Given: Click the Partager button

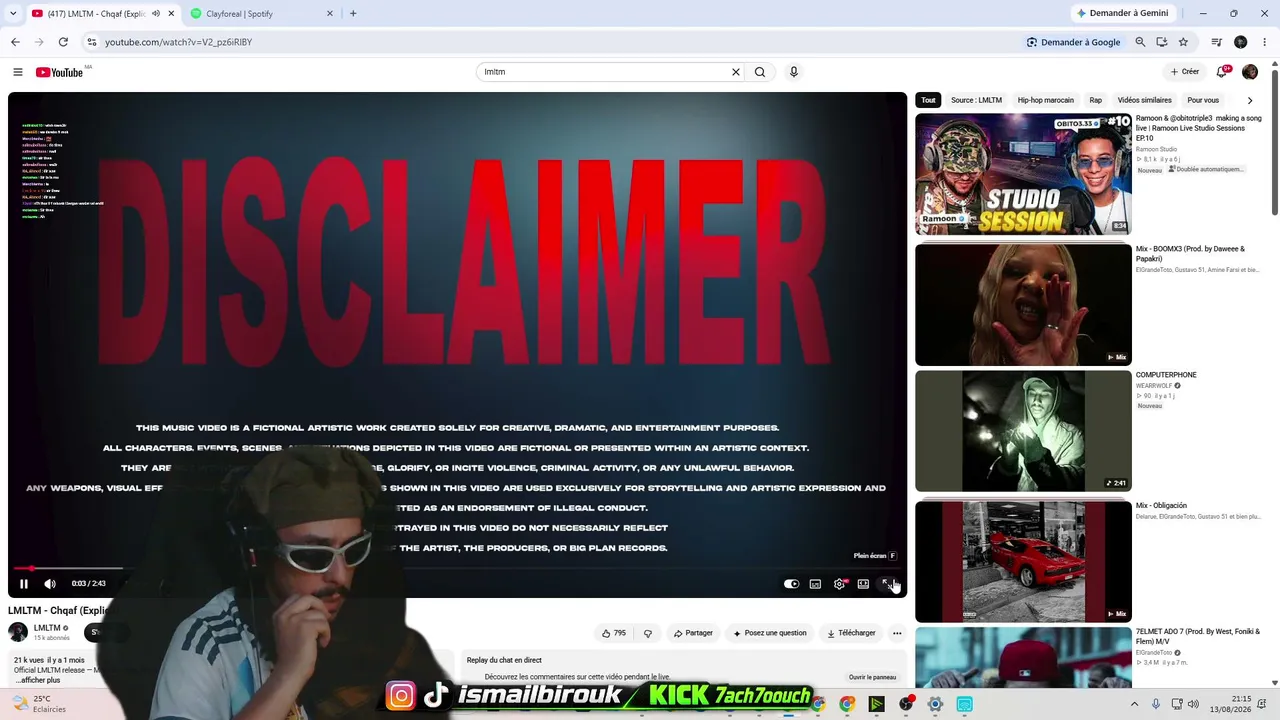Looking at the screenshot, I should 693,633.
